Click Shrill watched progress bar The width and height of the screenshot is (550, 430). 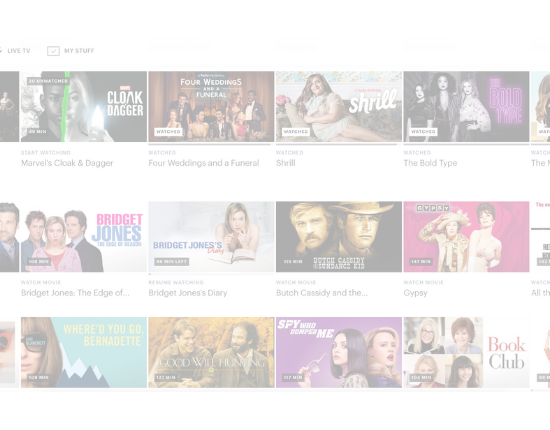tap(339, 144)
